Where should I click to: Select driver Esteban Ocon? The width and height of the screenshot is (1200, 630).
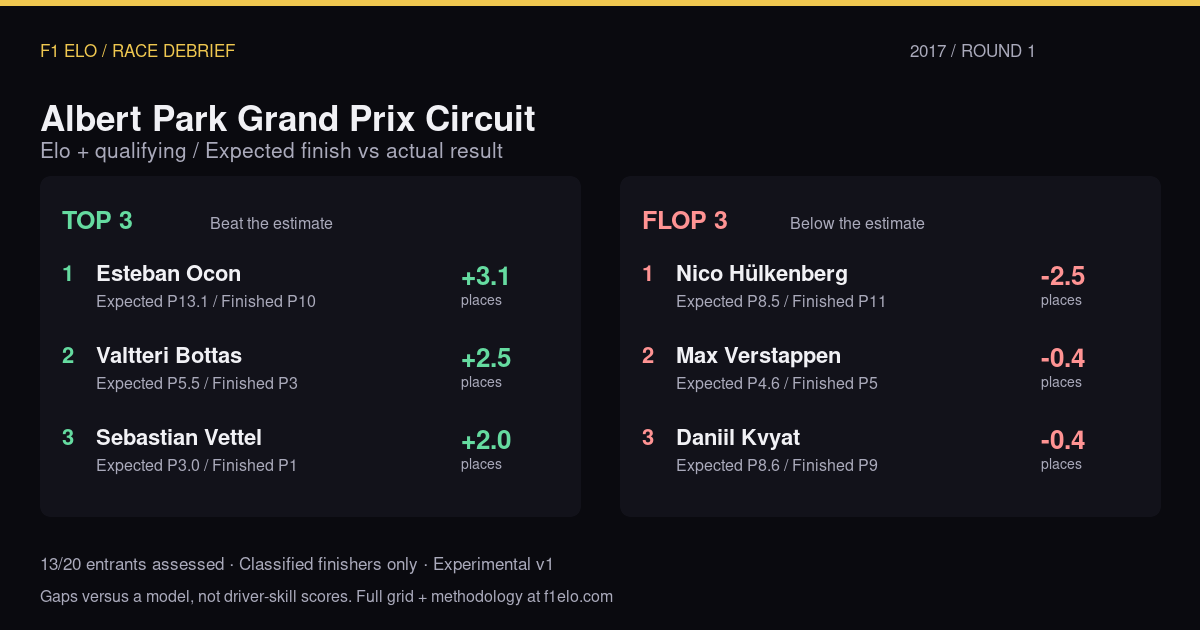point(168,274)
